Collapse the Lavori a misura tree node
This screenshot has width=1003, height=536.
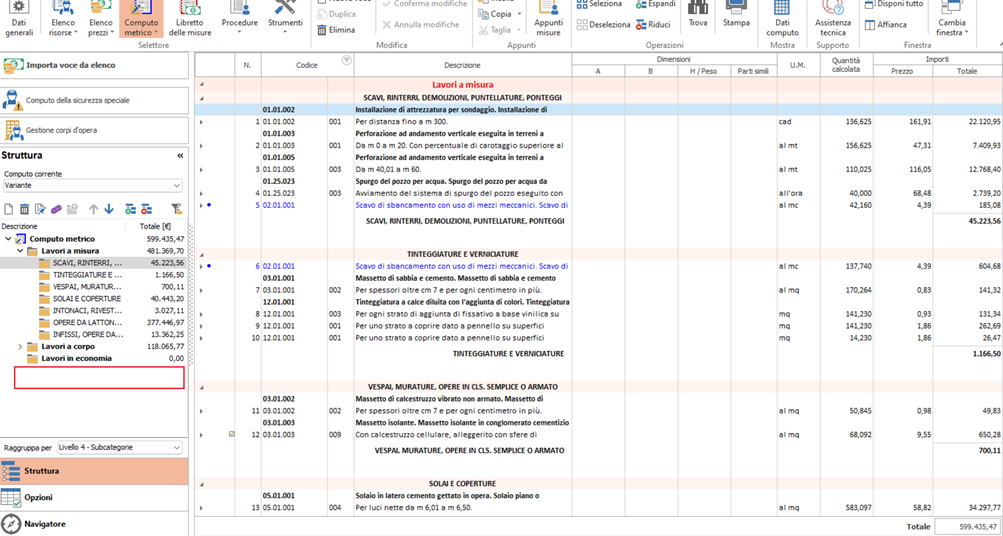[20, 251]
